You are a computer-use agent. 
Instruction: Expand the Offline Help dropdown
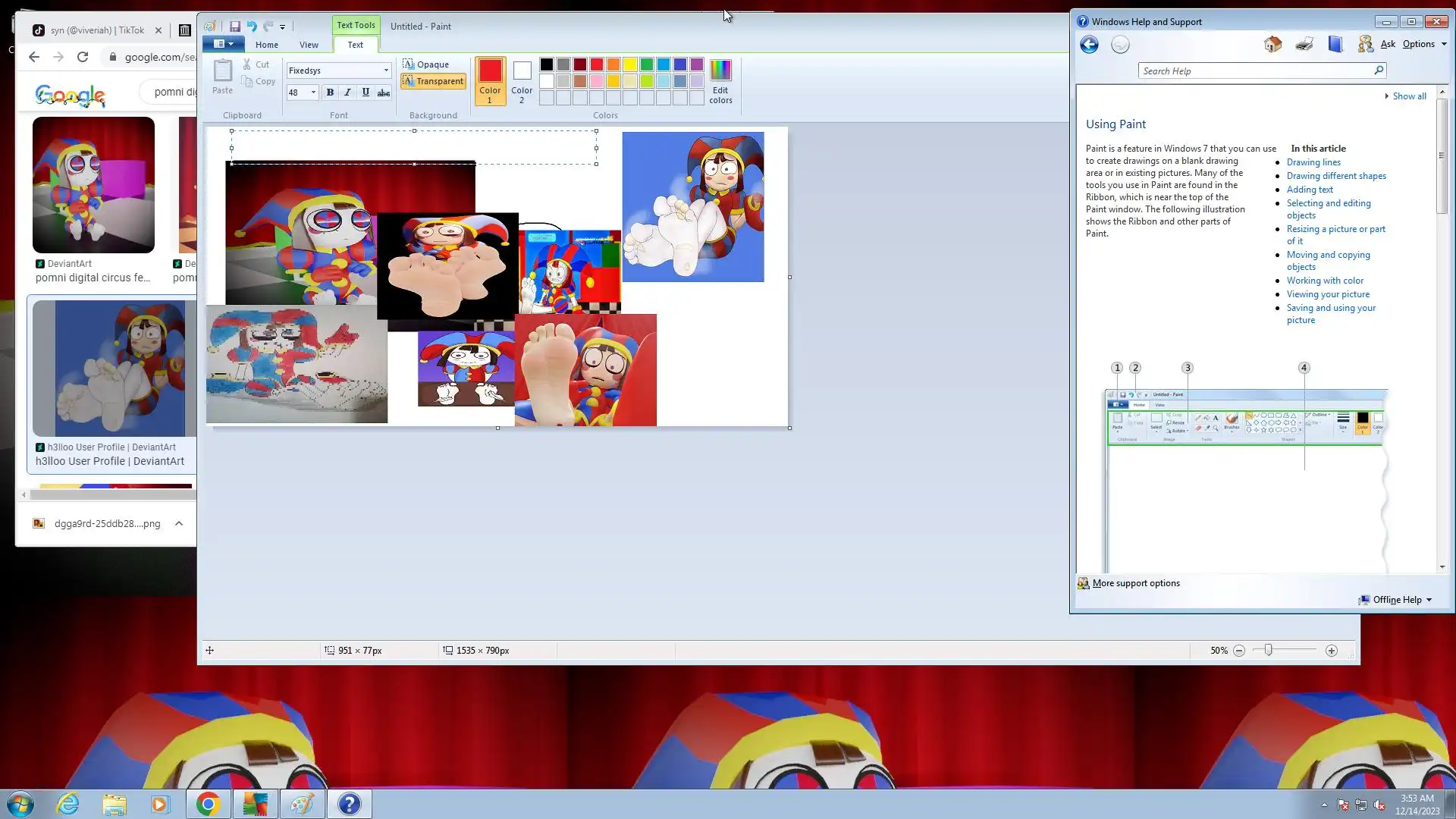pyautogui.click(x=1429, y=600)
